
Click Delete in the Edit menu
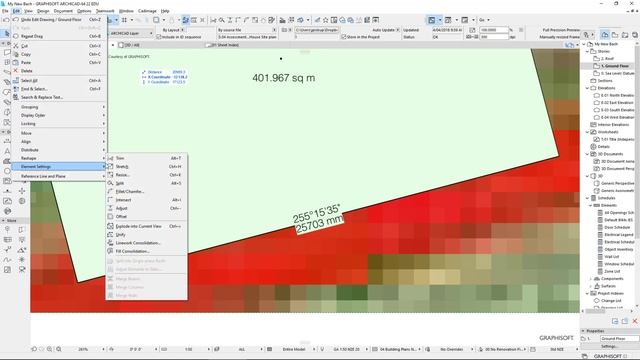pyautogui.click(x=58, y=71)
